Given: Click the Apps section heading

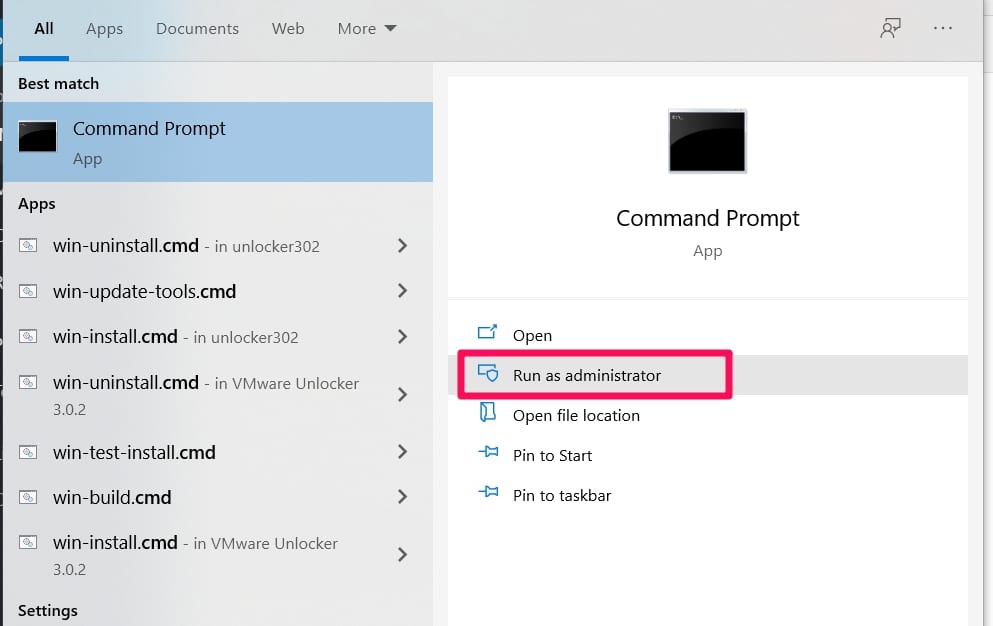Looking at the screenshot, I should tap(37, 204).
